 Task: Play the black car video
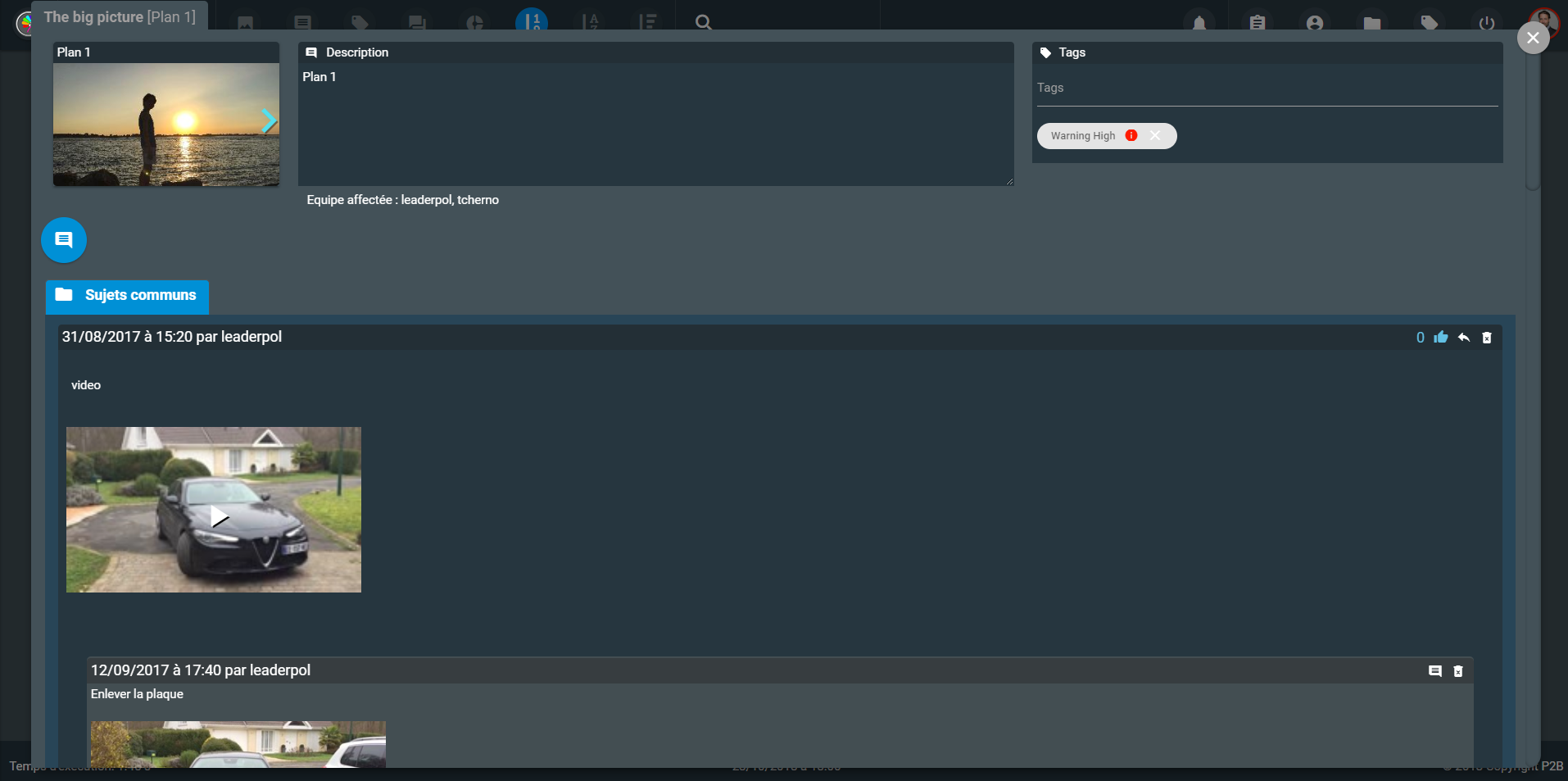(x=218, y=516)
